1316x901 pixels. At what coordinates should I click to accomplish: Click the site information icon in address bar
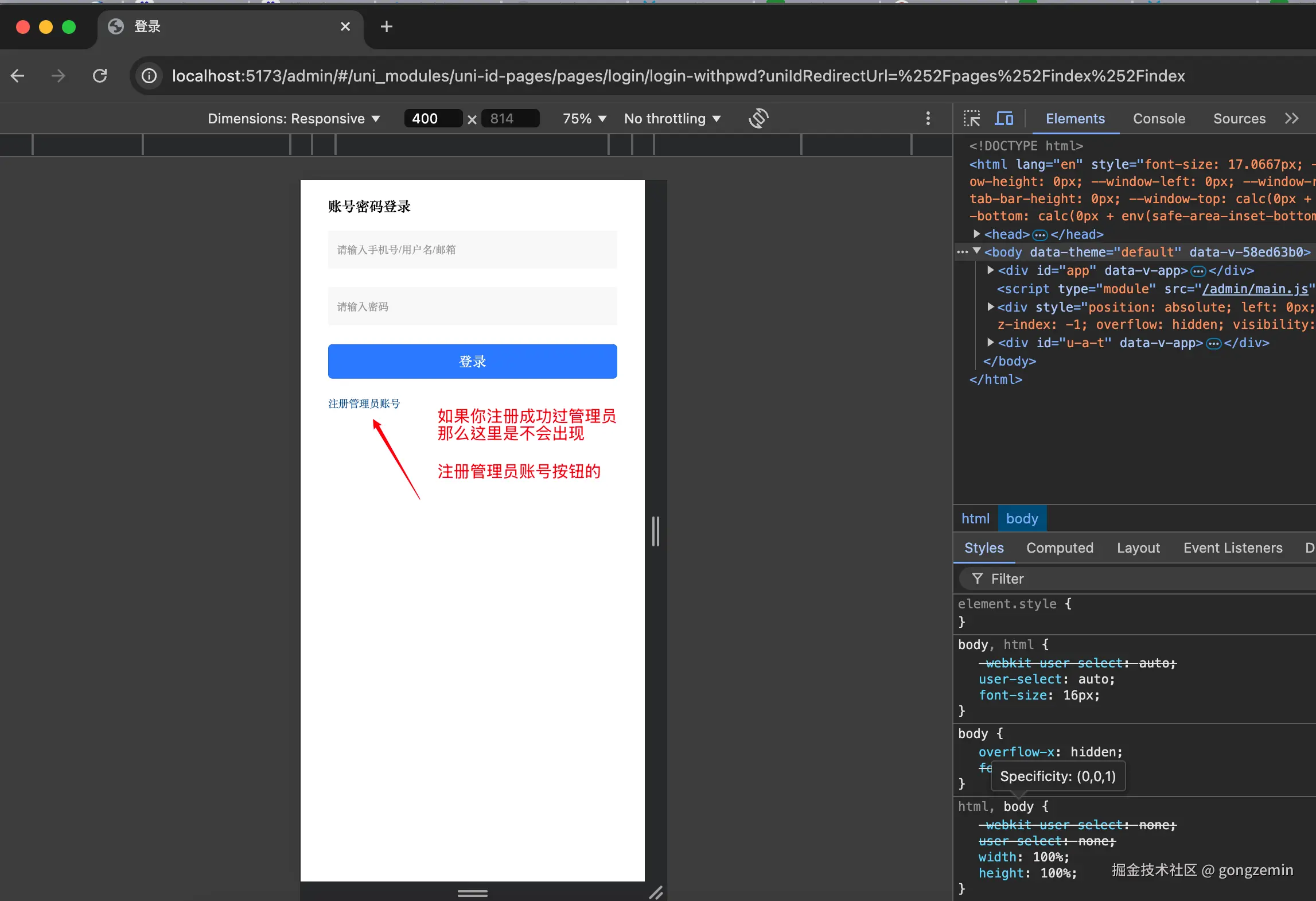(x=149, y=76)
